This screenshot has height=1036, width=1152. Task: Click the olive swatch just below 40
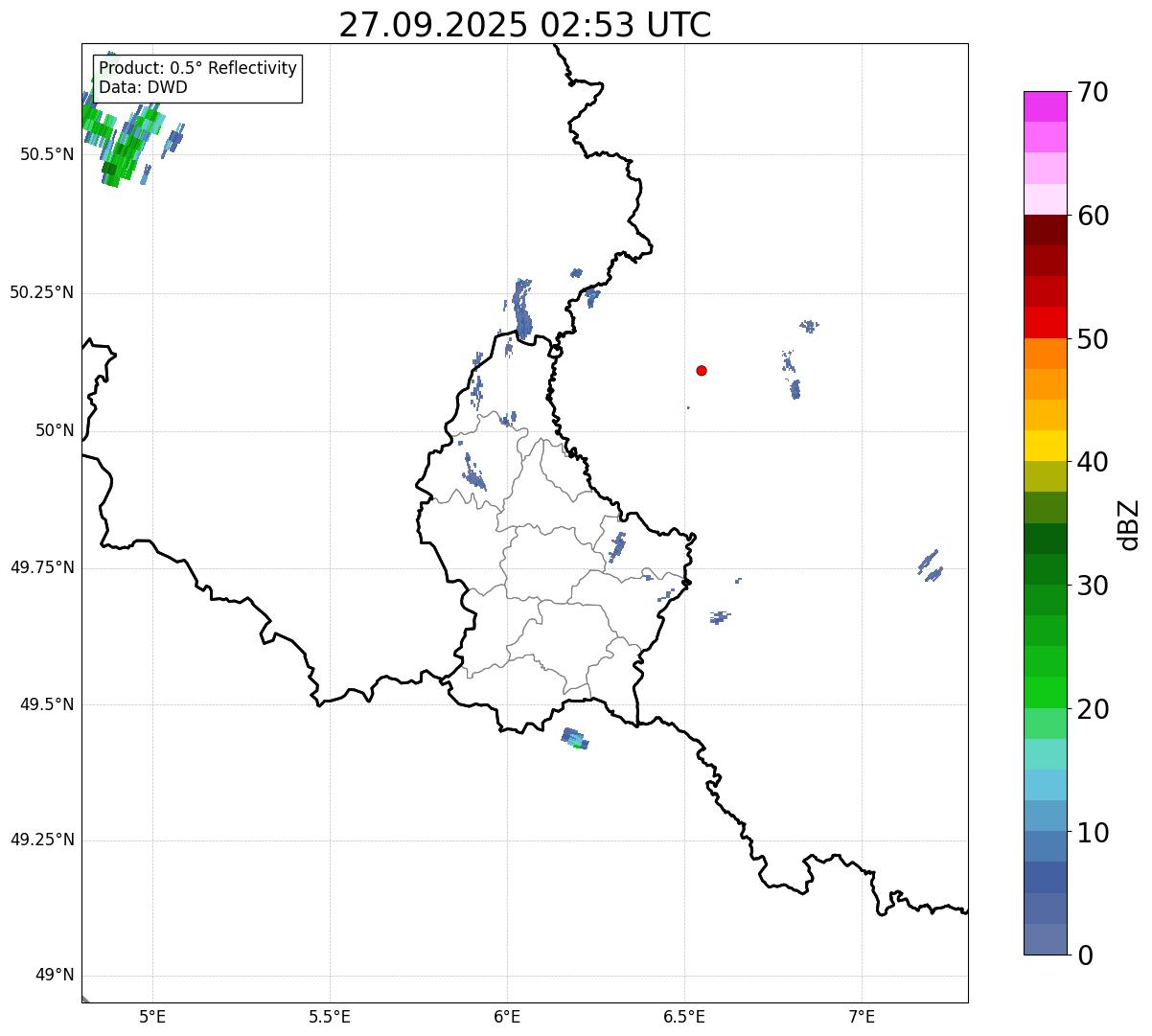point(1045,476)
